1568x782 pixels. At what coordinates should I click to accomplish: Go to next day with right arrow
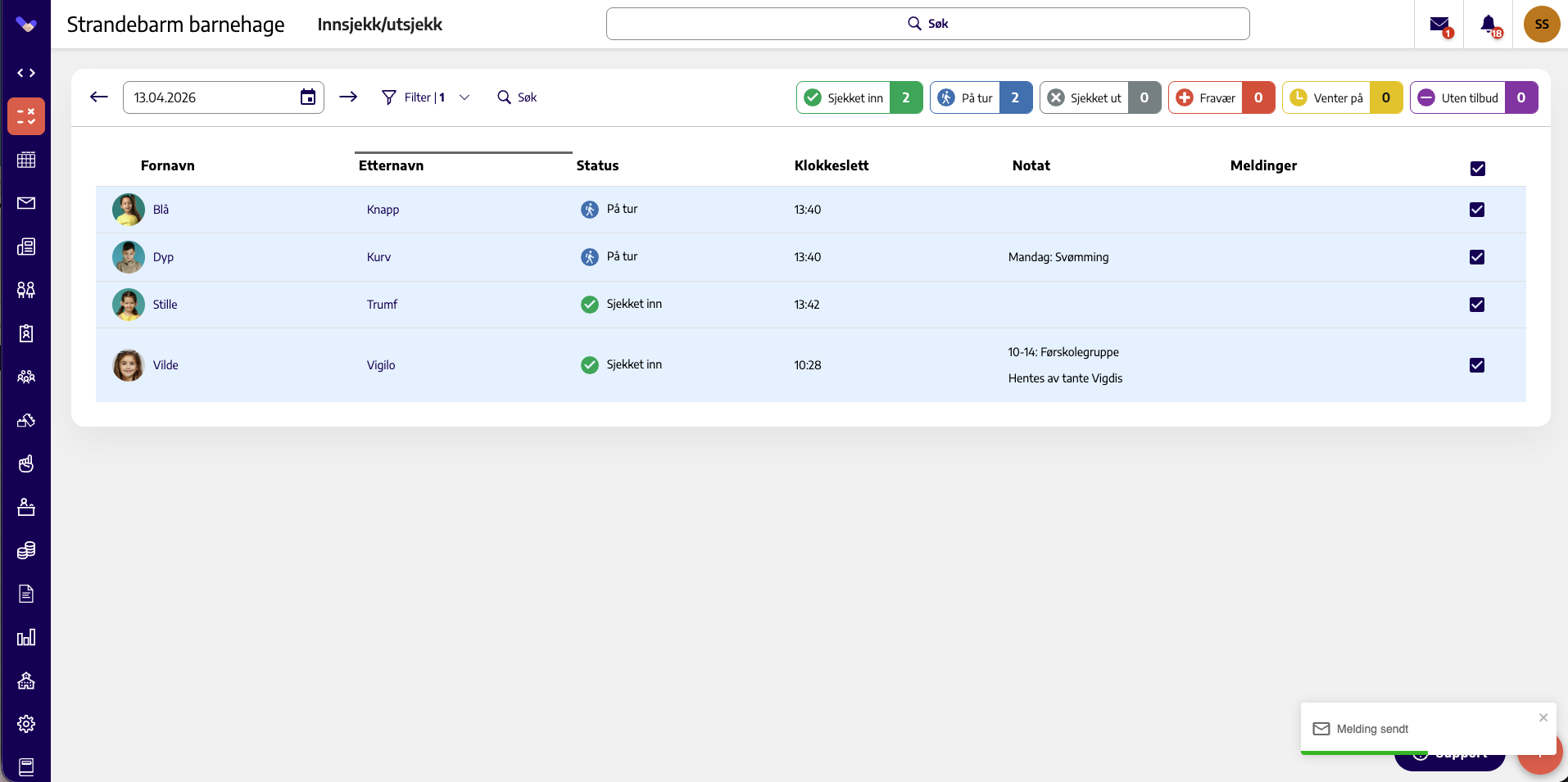[x=348, y=97]
